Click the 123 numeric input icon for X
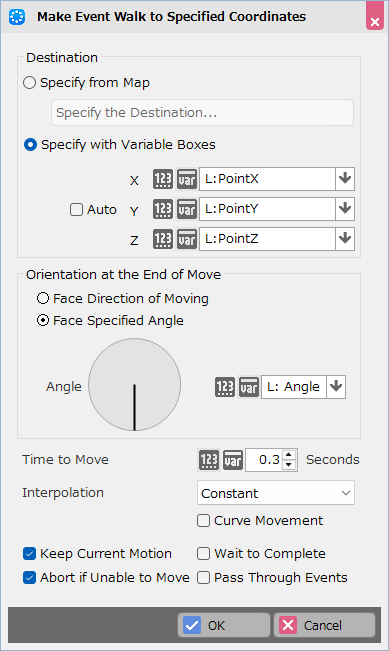Viewport: 389px width, 651px height. click(x=163, y=179)
